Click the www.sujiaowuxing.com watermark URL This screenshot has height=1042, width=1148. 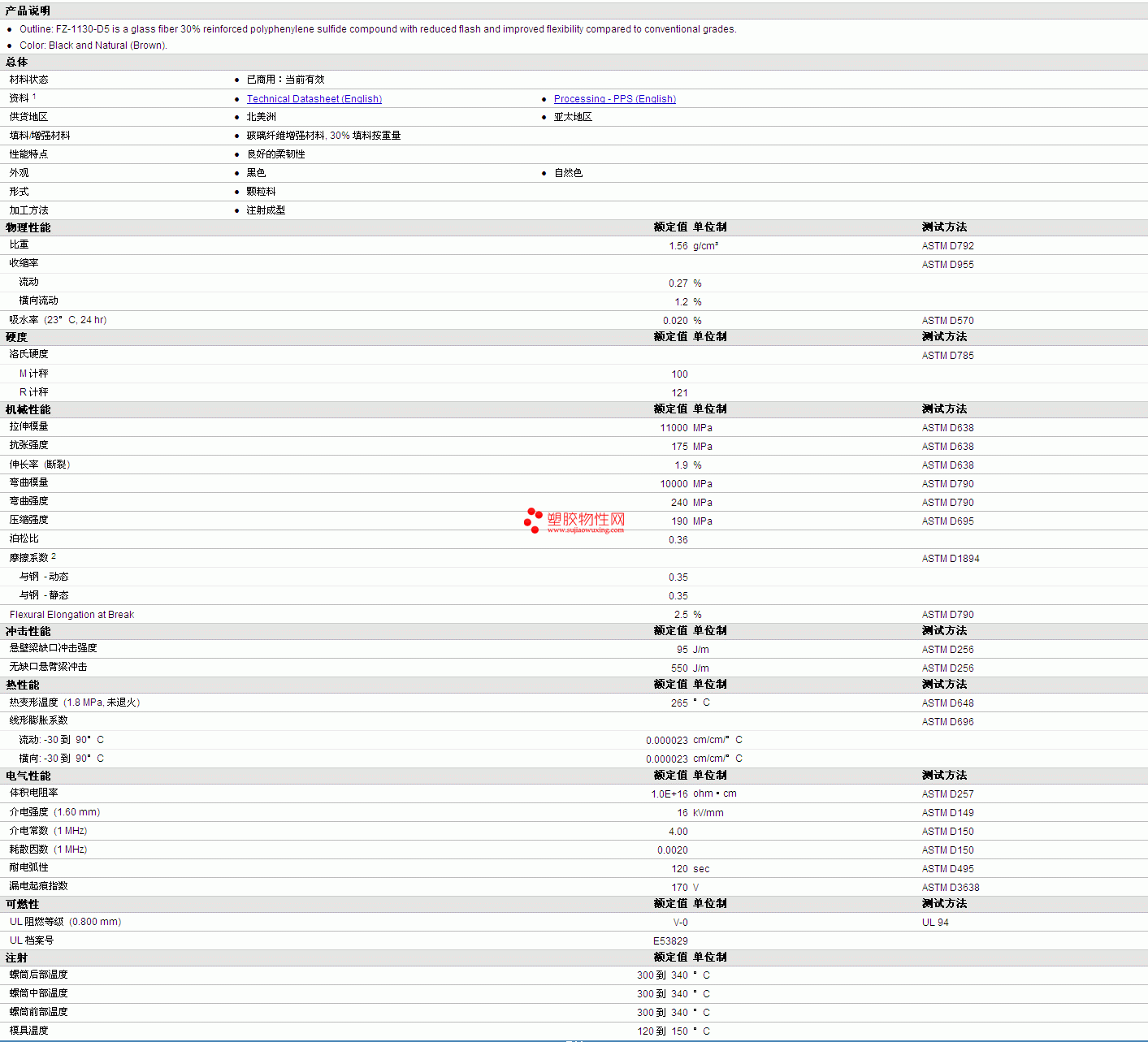tap(585, 530)
